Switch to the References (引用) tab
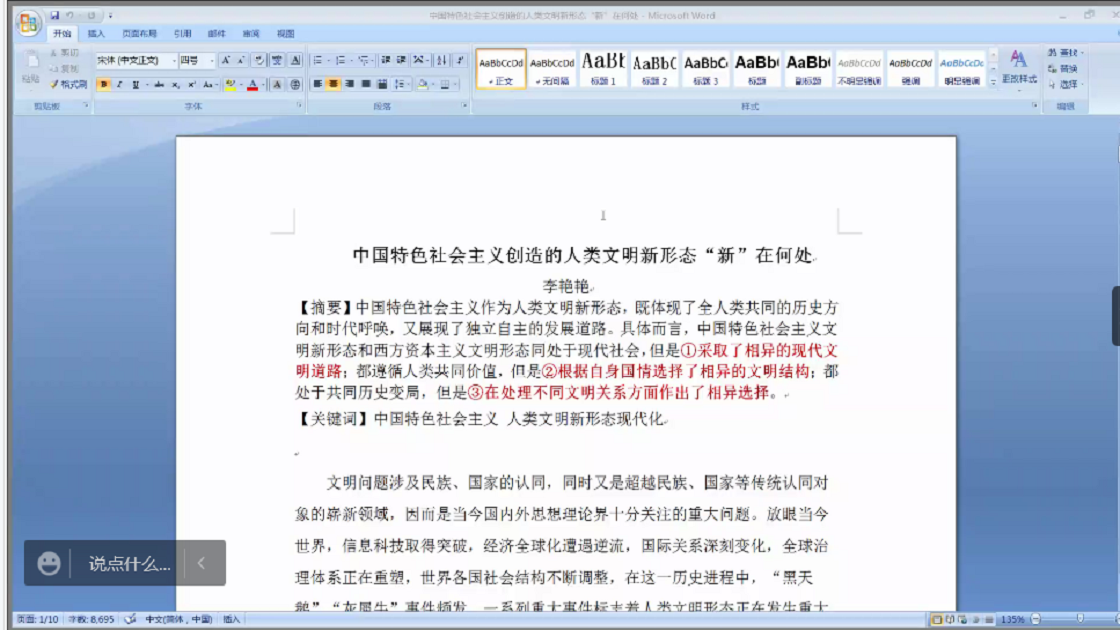The width and height of the screenshot is (1120, 630). coord(182,34)
